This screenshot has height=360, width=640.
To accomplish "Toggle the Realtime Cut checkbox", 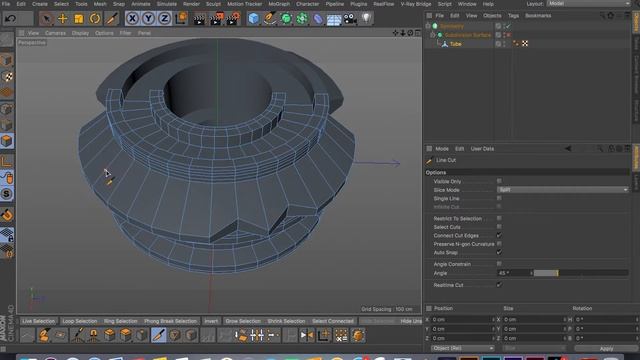I will tap(499, 284).
